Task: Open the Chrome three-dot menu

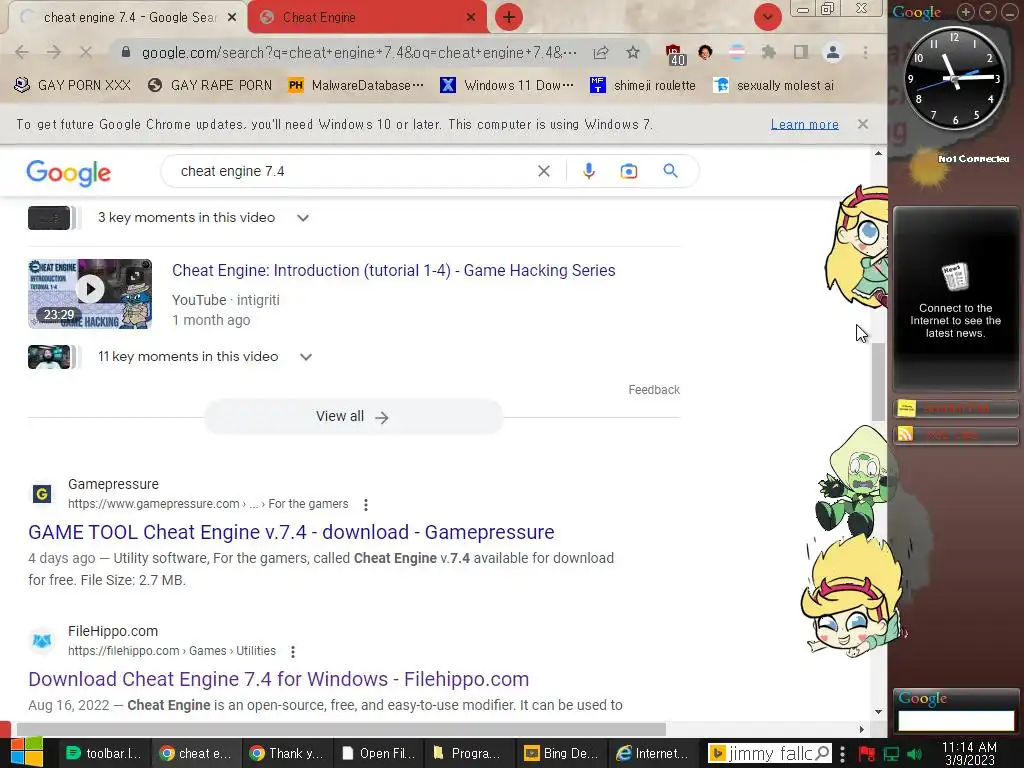Action: (x=865, y=52)
